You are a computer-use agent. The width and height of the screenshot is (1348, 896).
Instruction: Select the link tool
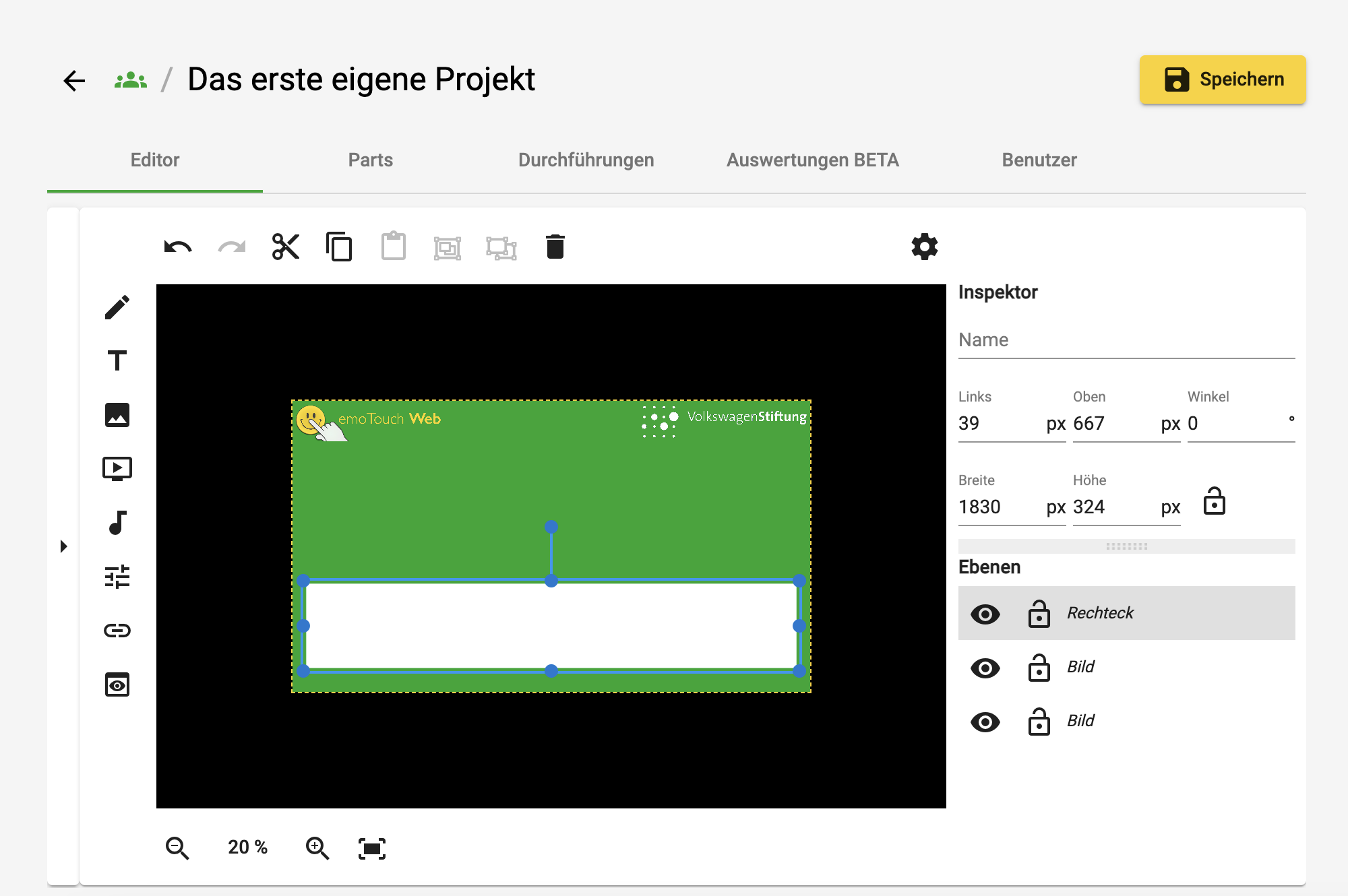117,631
